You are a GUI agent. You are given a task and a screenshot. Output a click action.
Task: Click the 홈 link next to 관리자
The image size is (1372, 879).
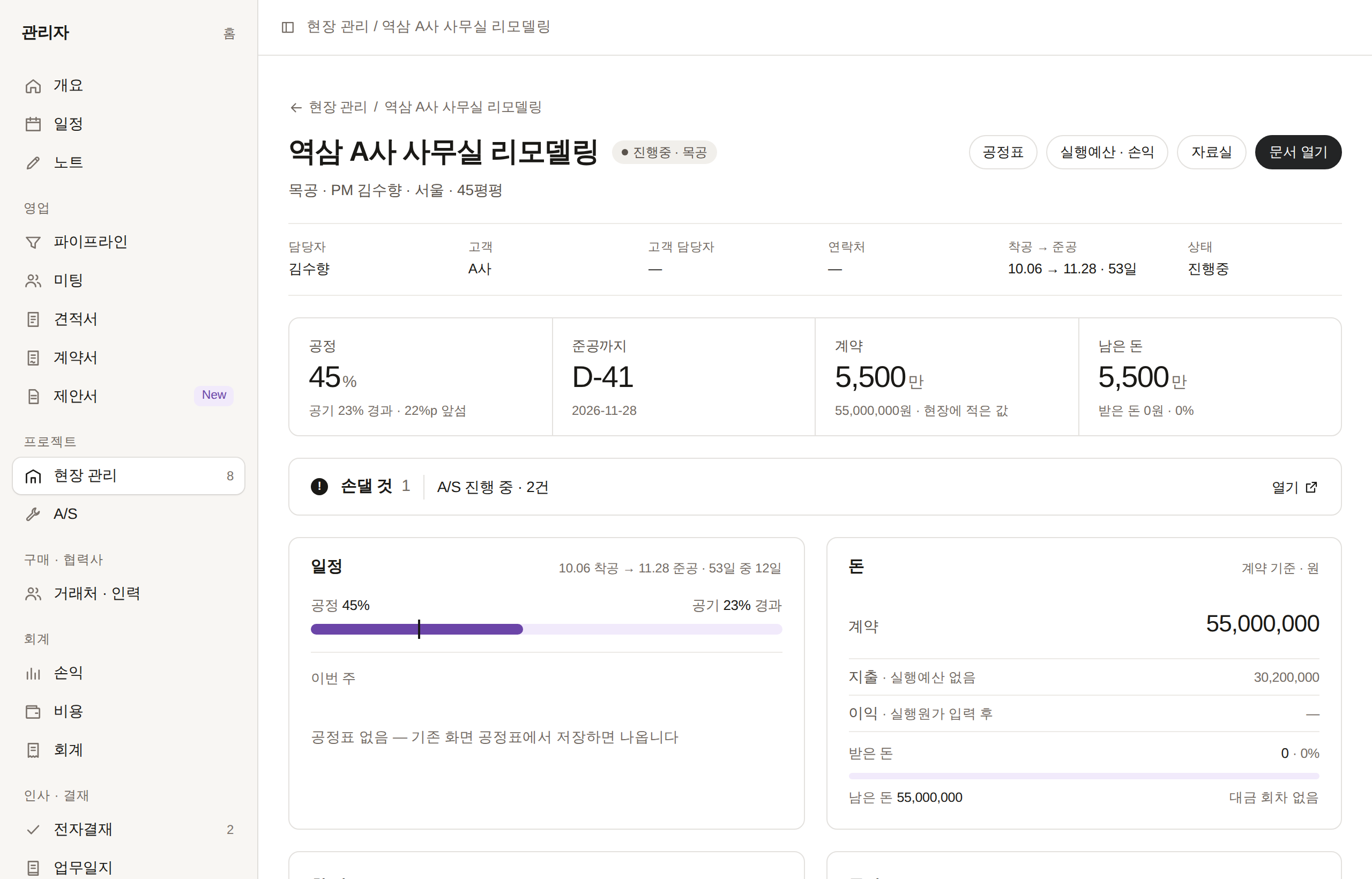(229, 33)
